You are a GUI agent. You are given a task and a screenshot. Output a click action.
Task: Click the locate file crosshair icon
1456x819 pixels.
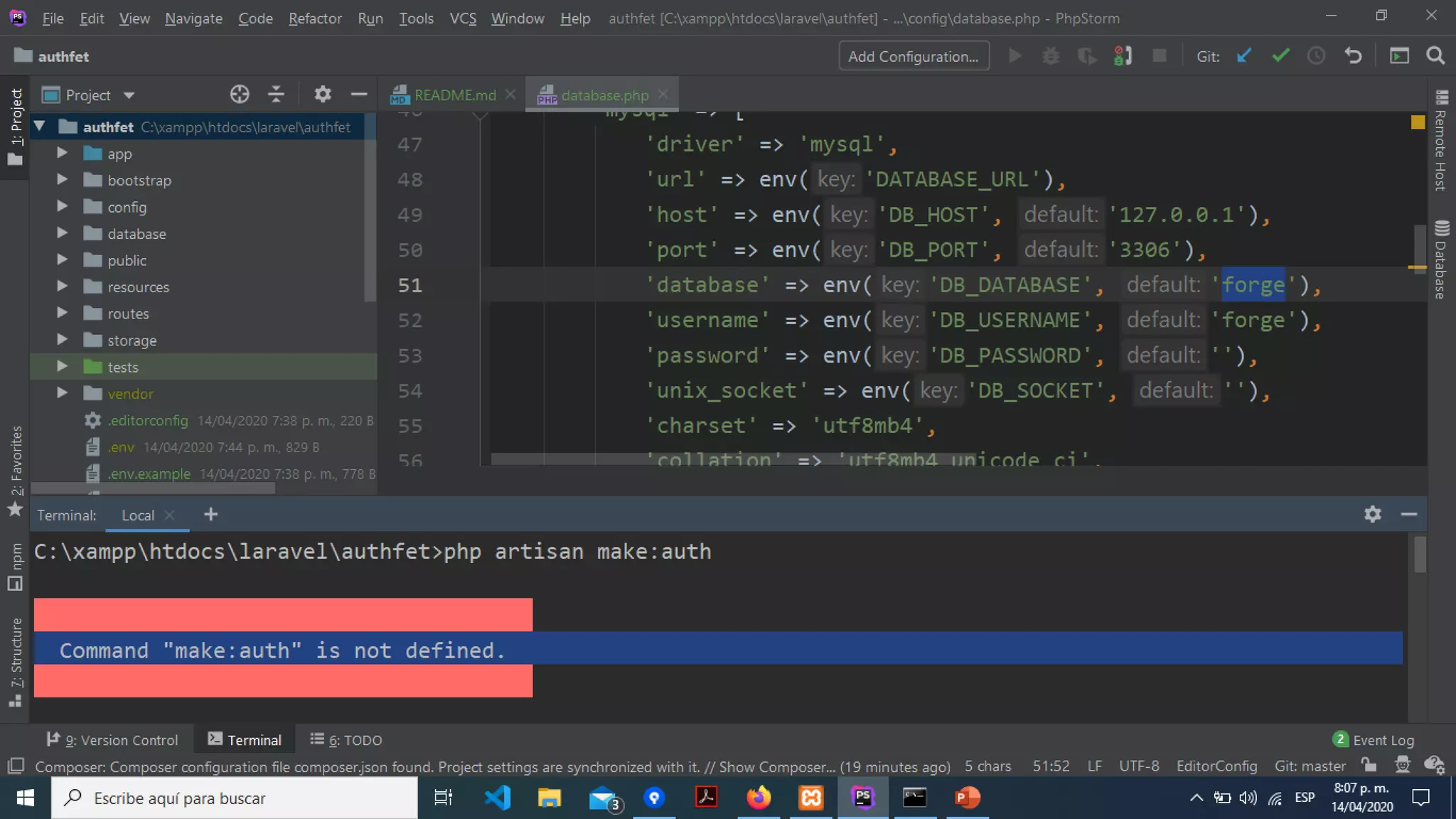[x=240, y=95]
